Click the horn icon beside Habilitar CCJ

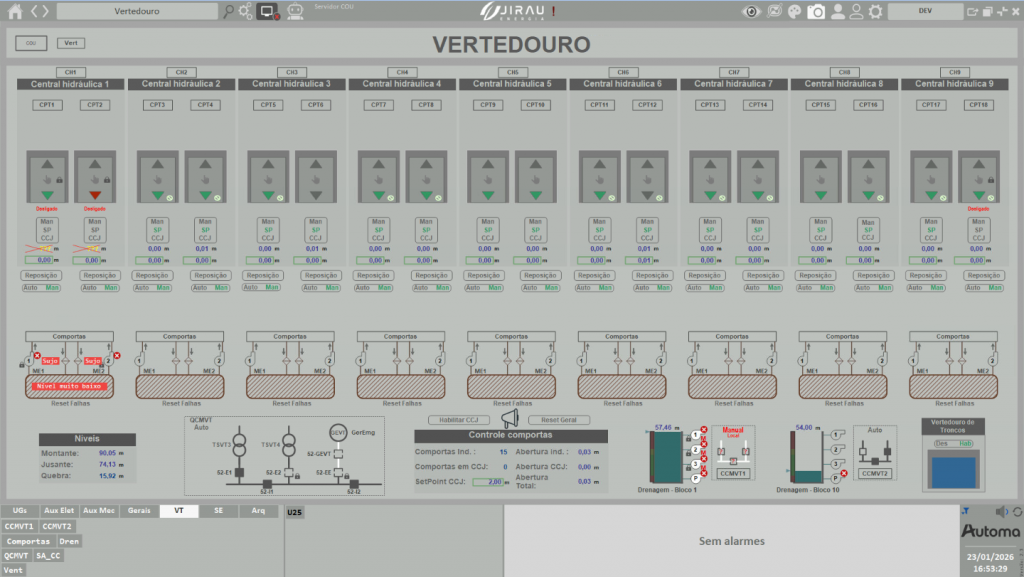[x=510, y=420]
